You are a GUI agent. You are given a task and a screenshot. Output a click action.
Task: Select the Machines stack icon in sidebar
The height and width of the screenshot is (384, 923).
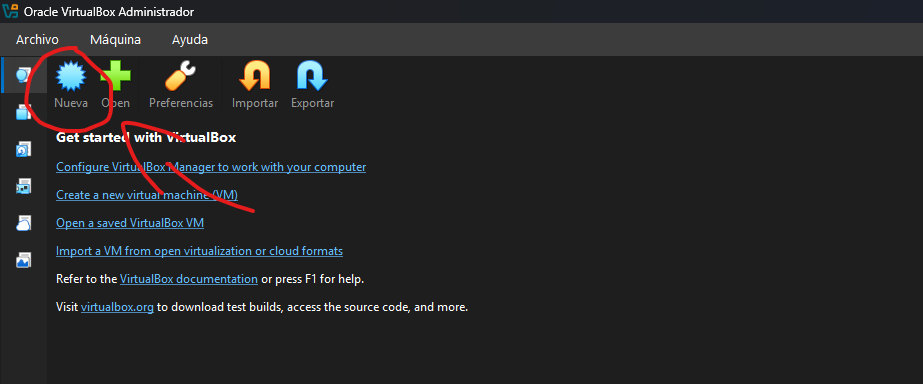point(24,112)
